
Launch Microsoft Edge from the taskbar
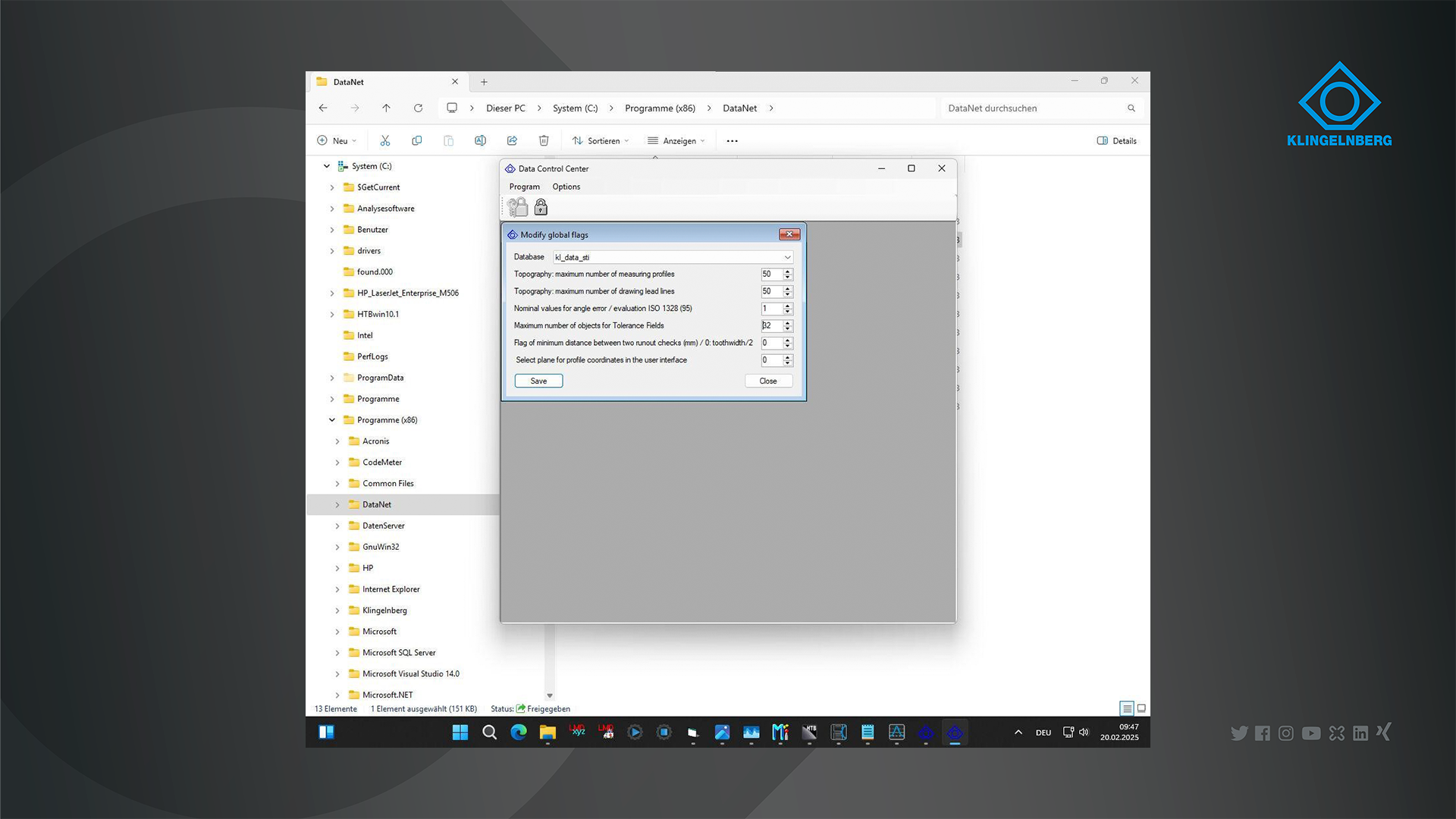click(519, 733)
